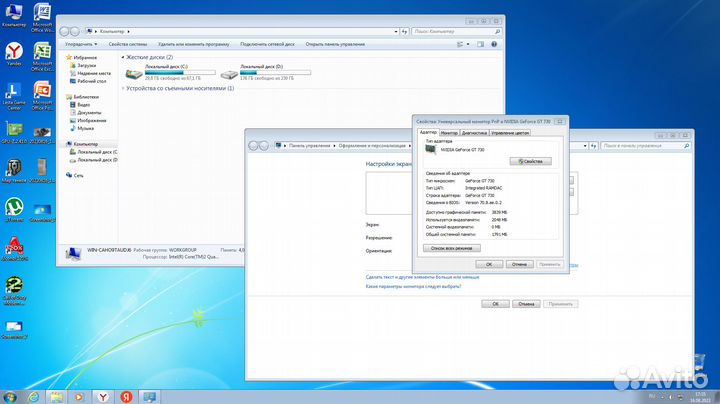The height and width of the screenshot is (404, 720).
Task: Launch Microsoft Office PowerPoint desktop shortcut
Action: click(x=42, y=95)
